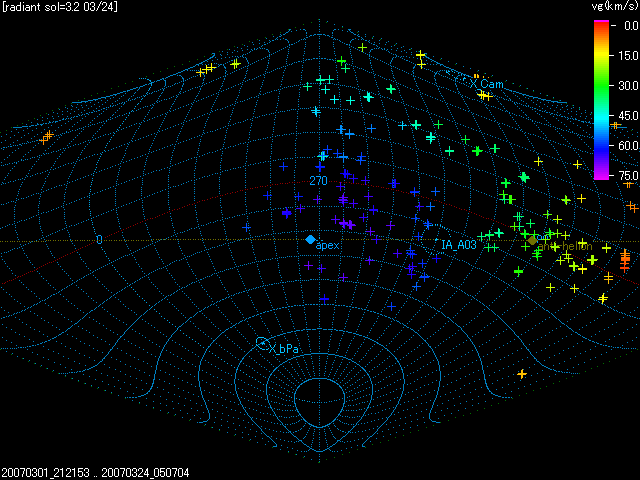
Task: Click the 'apex' label text
Action: tap(328, 245)
